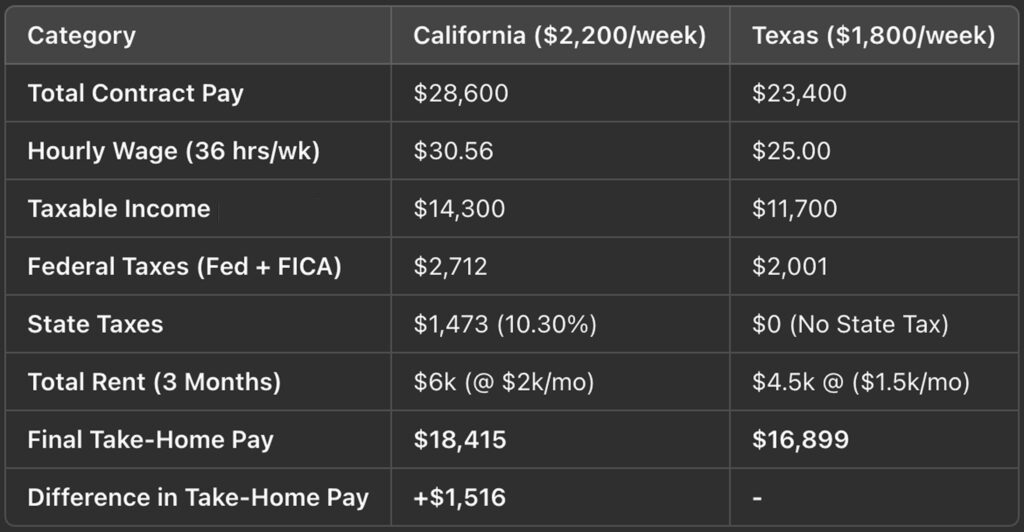Click the Taxable Income row label
Image resolution: width=1024 pixels, height=532 pixels.
(119, 209)
